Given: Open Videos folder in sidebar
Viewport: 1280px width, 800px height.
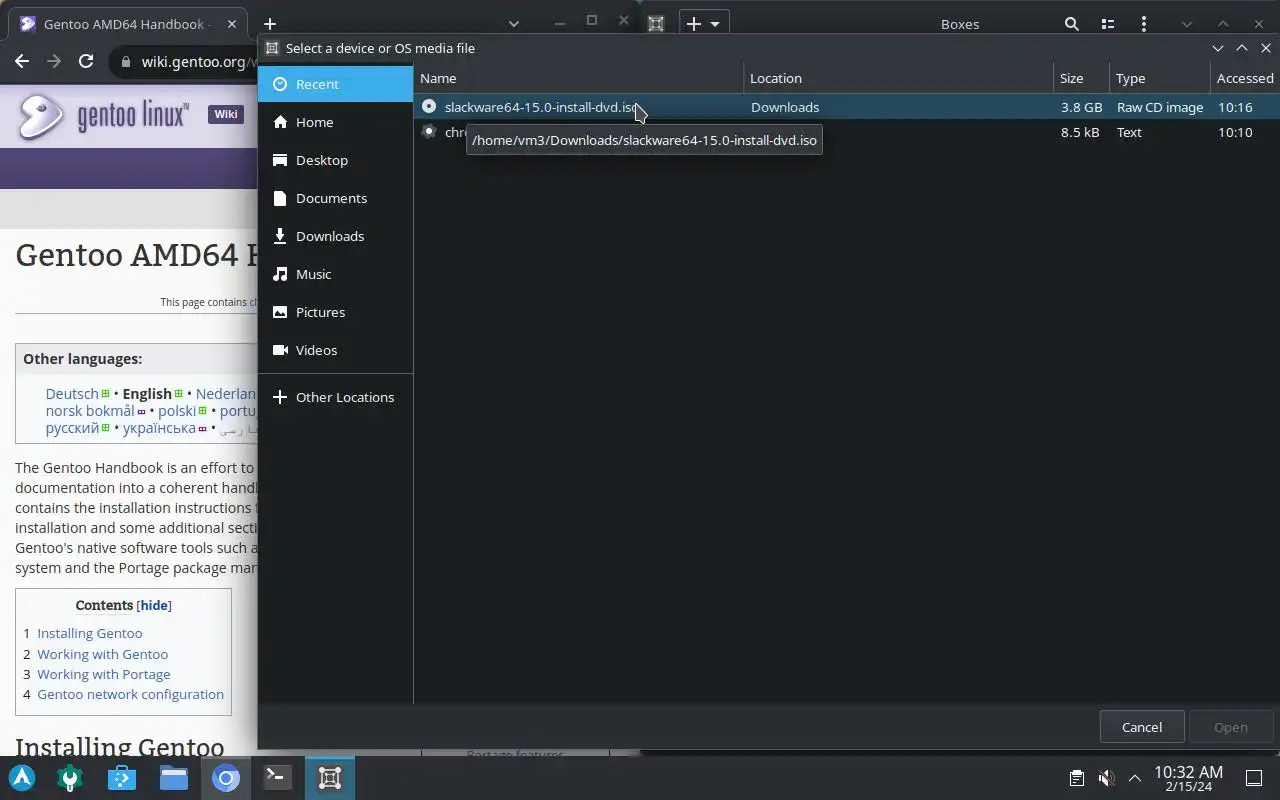Looking at the screenshot, I should coord(335,350).
